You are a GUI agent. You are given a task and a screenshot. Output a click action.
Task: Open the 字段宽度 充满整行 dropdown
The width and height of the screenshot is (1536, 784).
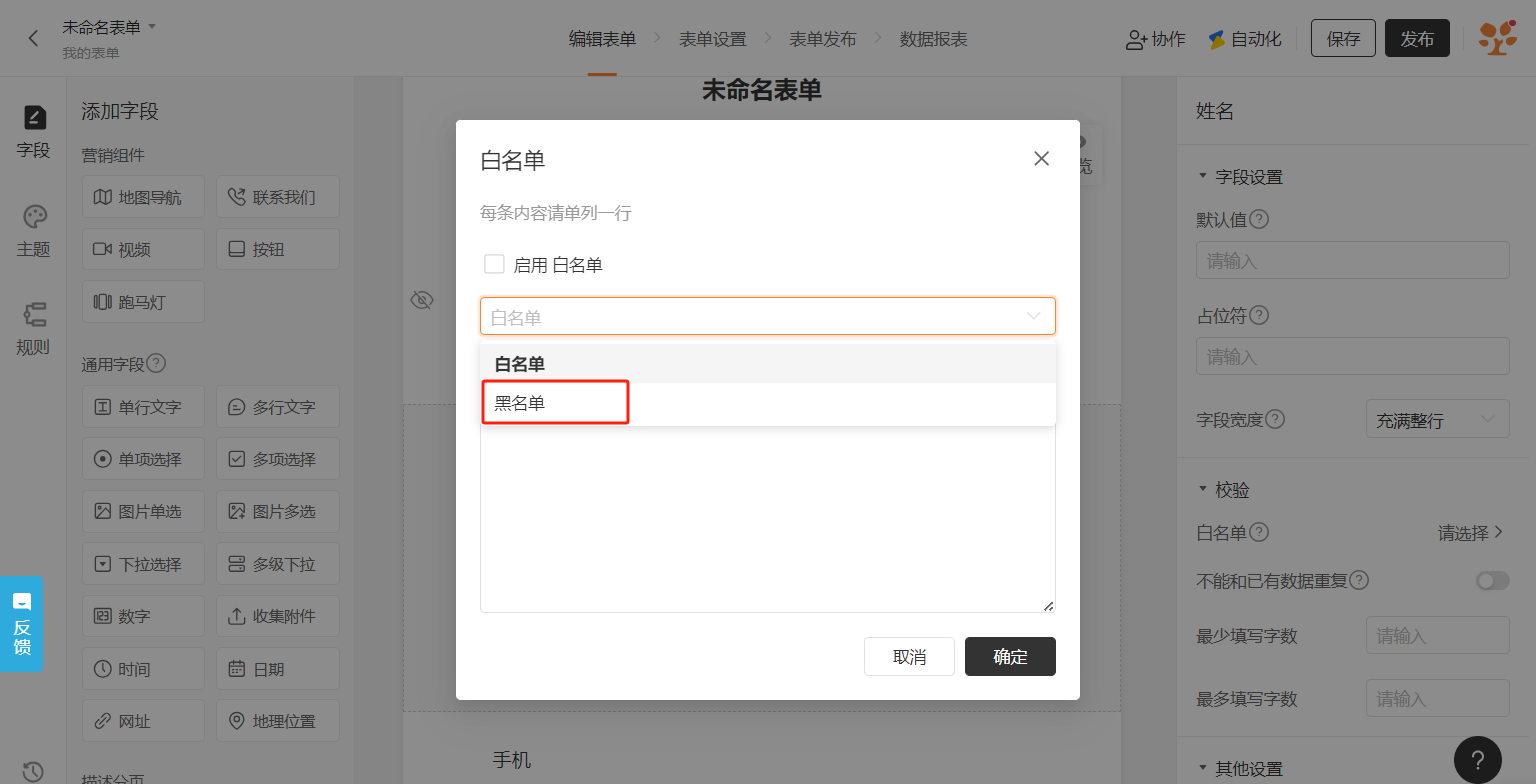[1437, 420]
